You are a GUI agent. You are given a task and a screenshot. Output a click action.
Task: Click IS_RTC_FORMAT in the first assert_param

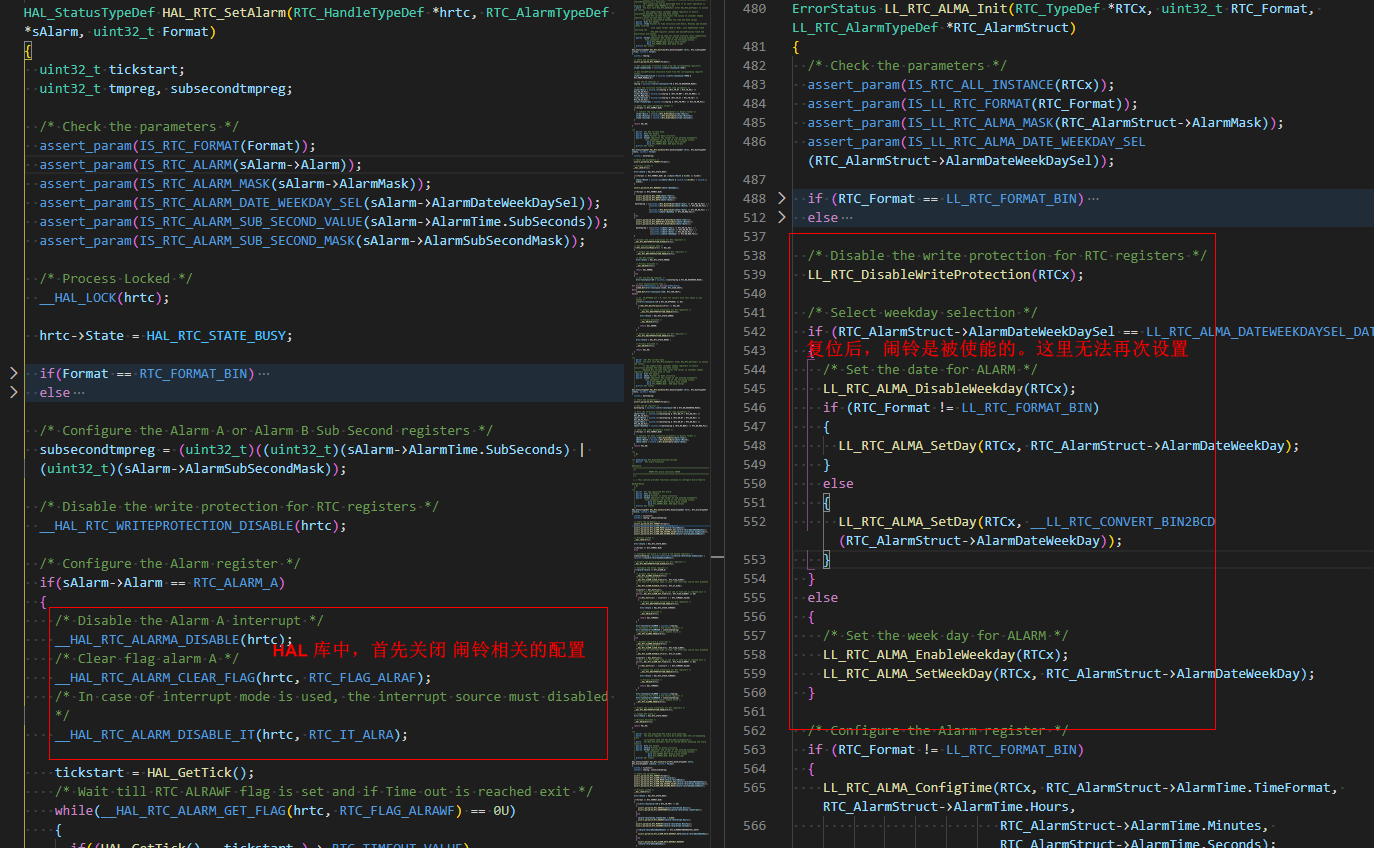pos(190,146)
